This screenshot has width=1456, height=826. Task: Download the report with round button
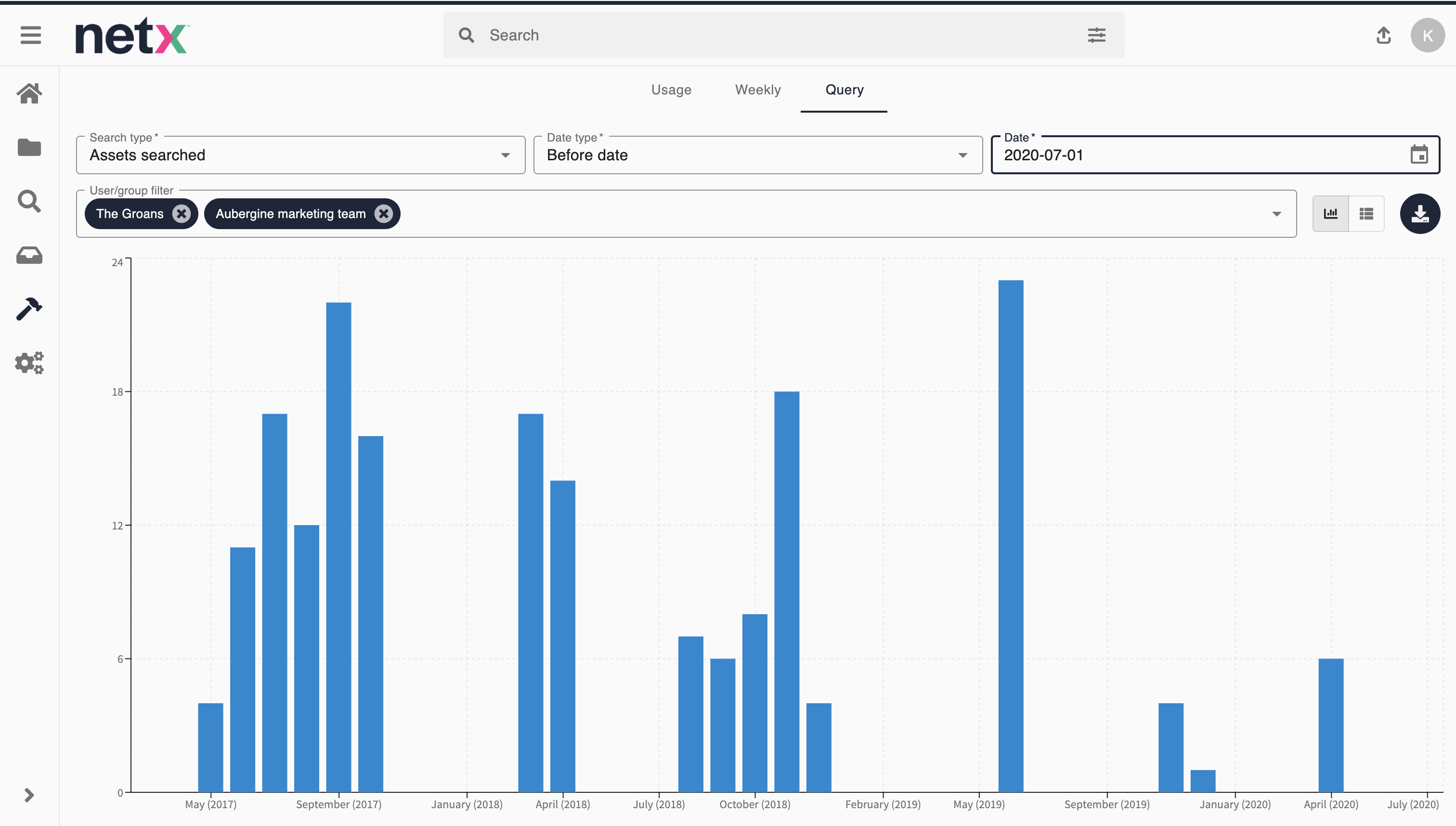pos(1420,214)
